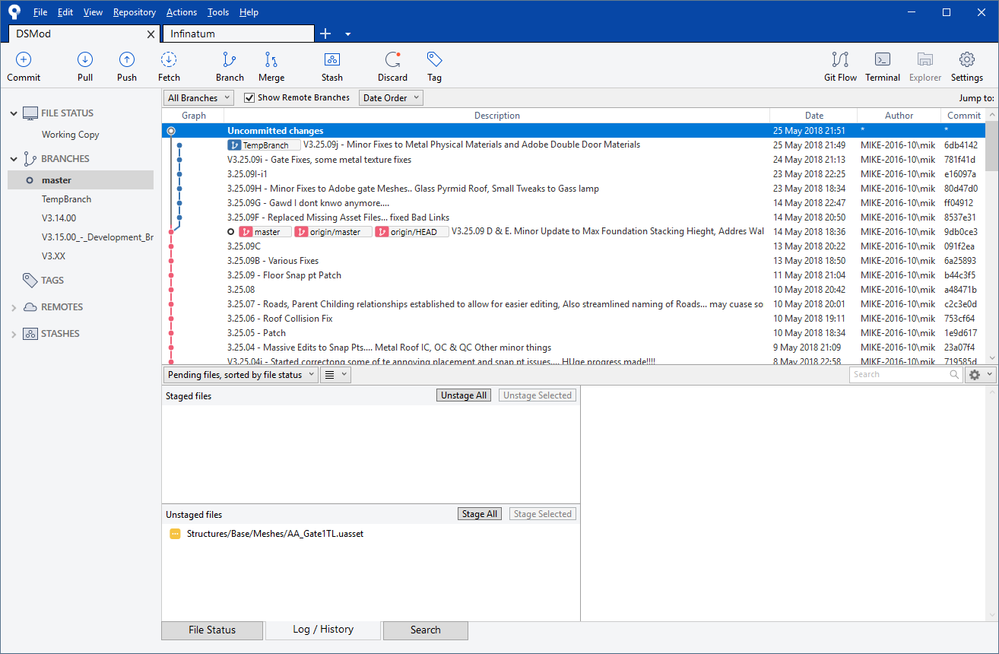This screenshot has height=654, width=999.
Task: Open the Date Order dropdown
Action: (391, 98)
